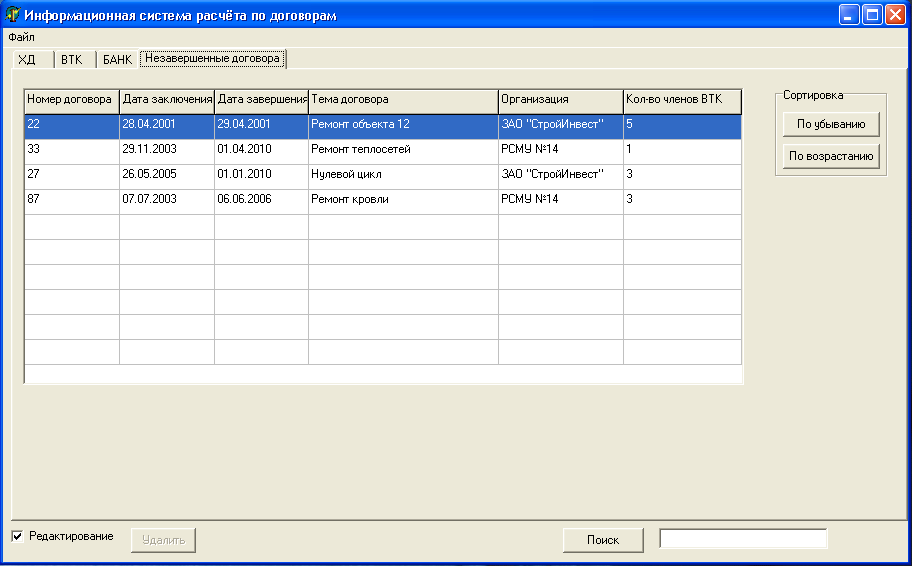This screenshot has width=912, height=566.
Task: Click member count 5 in the contract 22 row
Action: 682,126
